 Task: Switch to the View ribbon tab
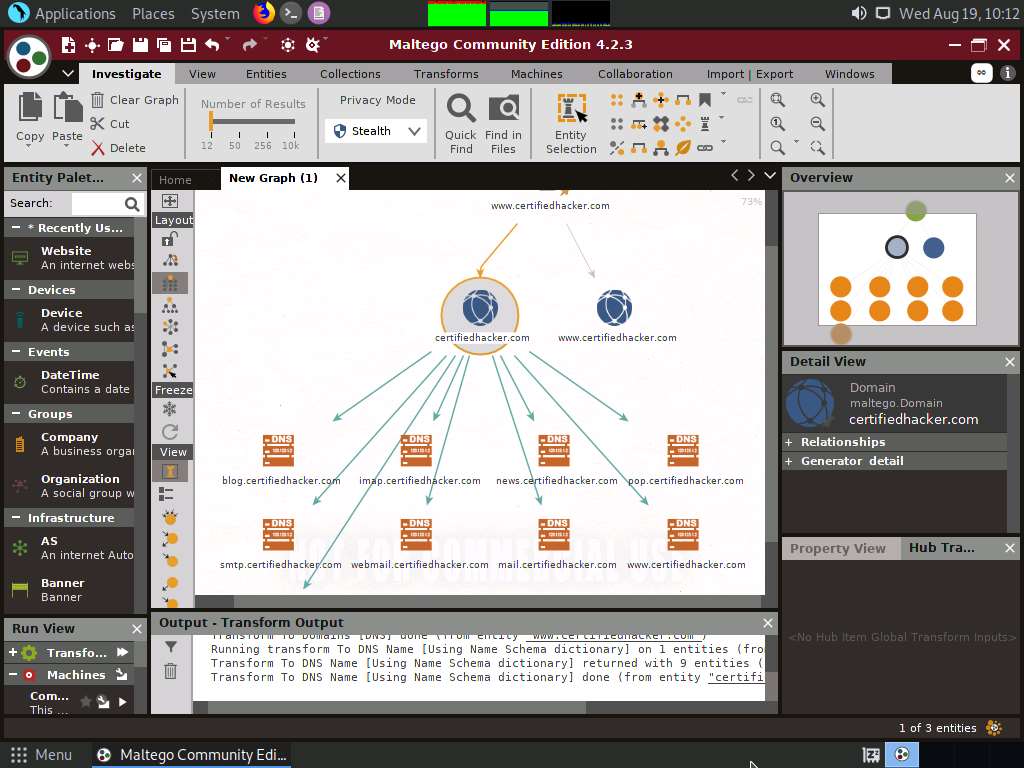pyautogui.click(x=202, y=74)
